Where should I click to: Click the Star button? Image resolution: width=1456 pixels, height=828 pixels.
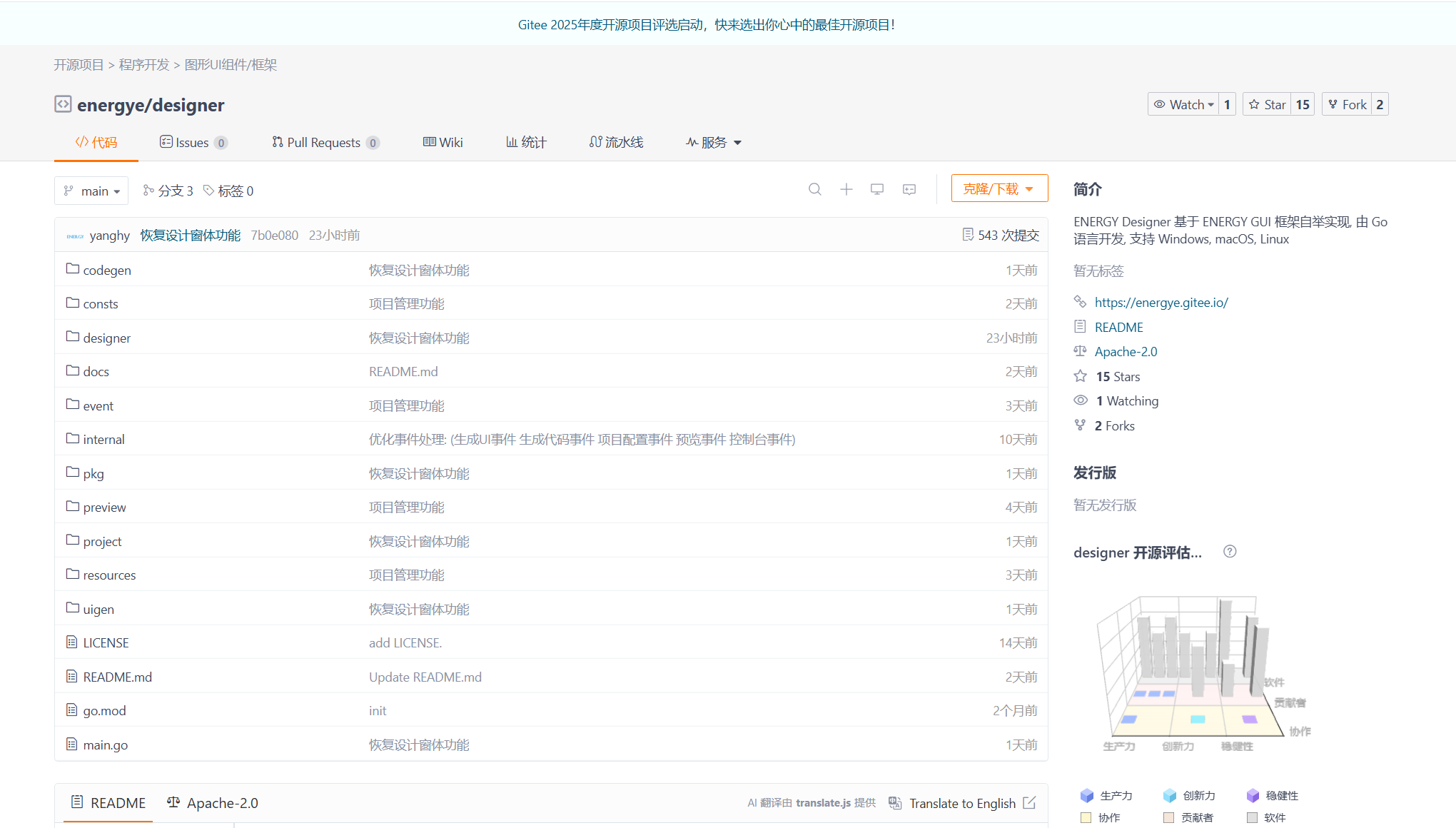click(1267, 105)
